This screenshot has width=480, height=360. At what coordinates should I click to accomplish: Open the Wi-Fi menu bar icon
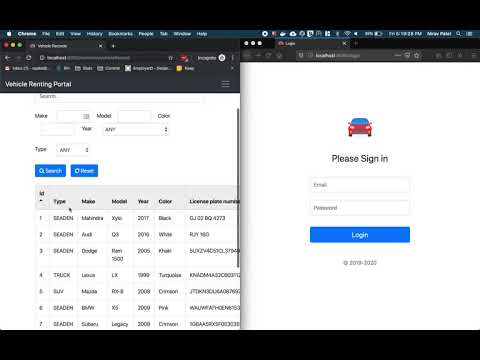click(x=347, y=34)
